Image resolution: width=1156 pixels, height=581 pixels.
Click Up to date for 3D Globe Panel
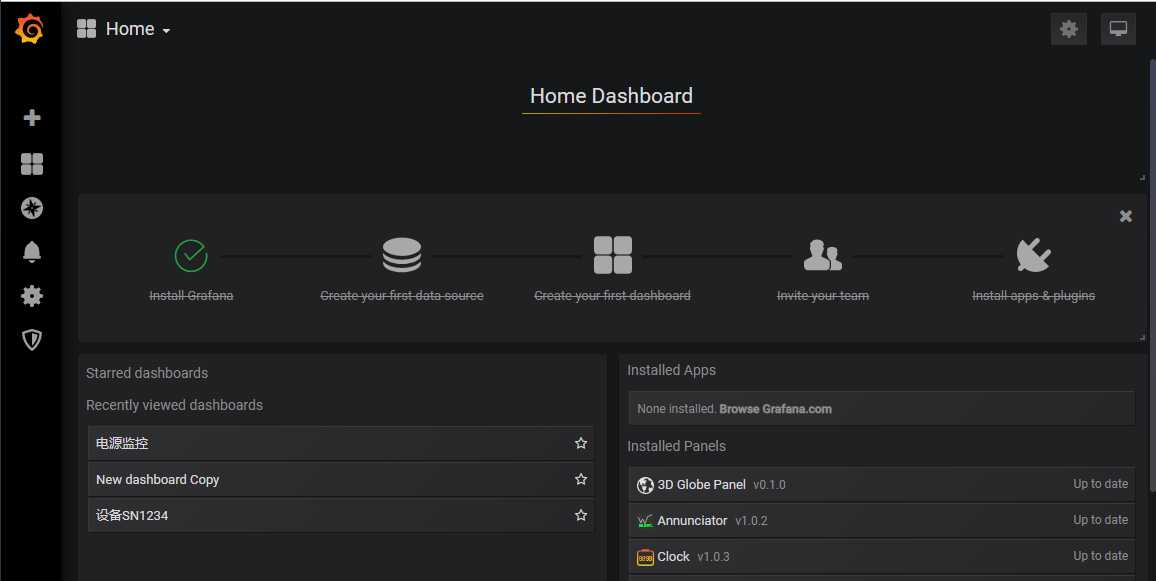point(1100,484)
